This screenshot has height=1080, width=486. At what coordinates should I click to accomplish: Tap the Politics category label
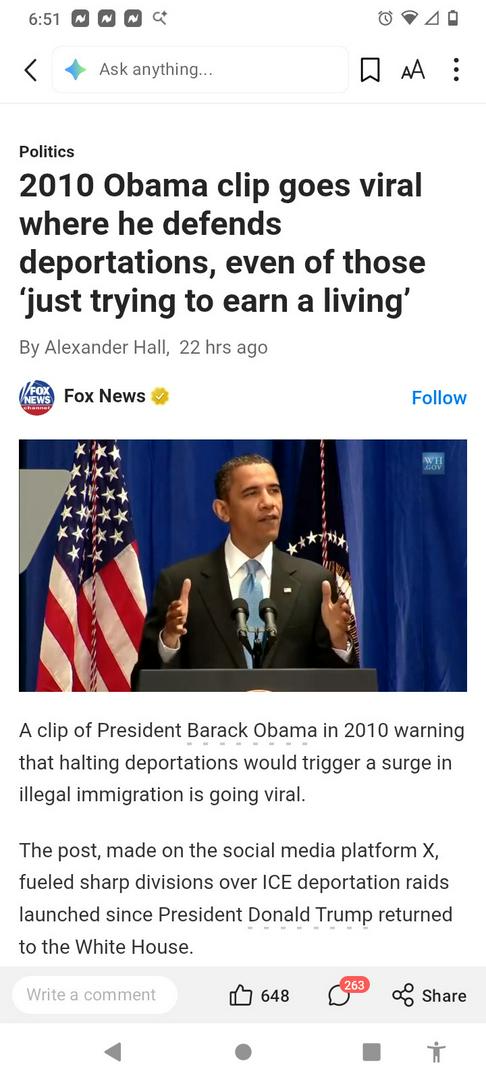47,152
